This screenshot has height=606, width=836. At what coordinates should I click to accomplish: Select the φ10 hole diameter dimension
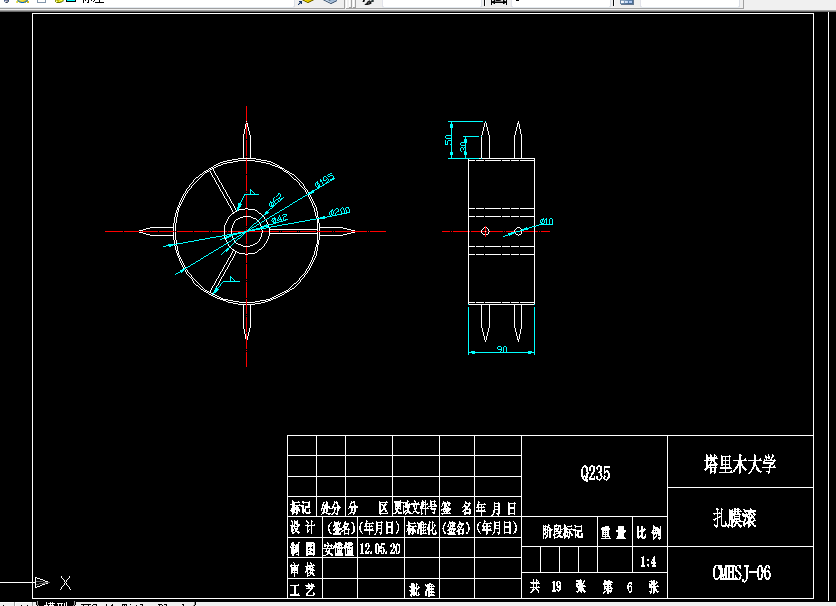[x=546, y=221]
